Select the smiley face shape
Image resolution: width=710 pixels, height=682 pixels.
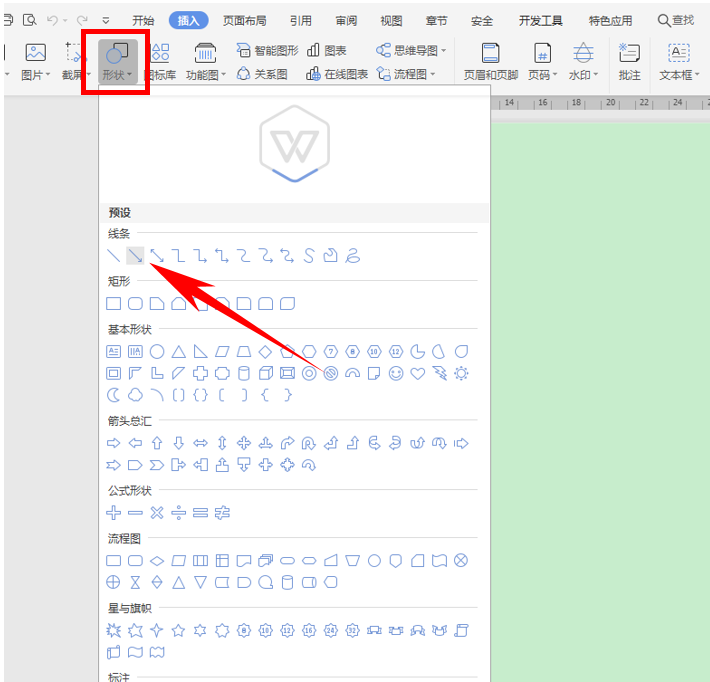(x=396, y=373)
